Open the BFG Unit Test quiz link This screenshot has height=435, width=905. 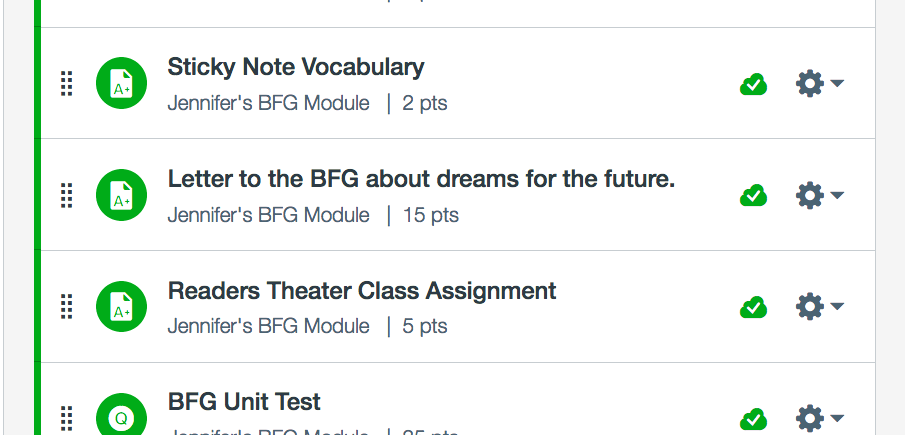click(x=244, y=402)
